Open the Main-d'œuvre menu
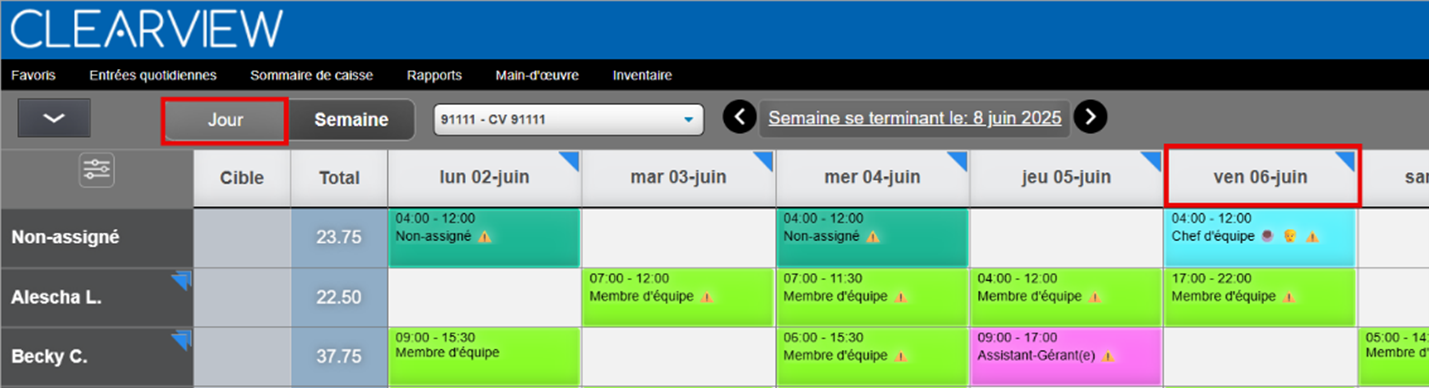This screenshot has width=1429, height=388. click(x=537, y=75)
